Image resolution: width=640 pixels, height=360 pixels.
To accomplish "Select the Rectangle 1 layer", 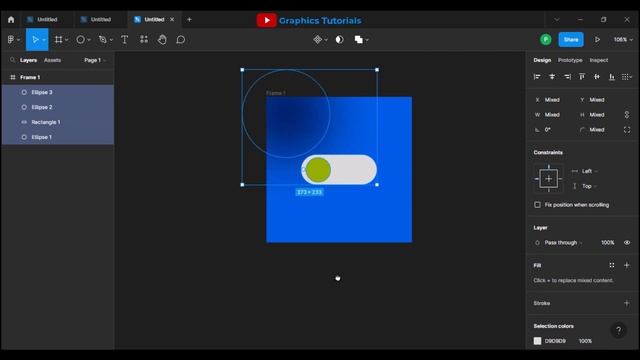I will (x=58, y=122).
